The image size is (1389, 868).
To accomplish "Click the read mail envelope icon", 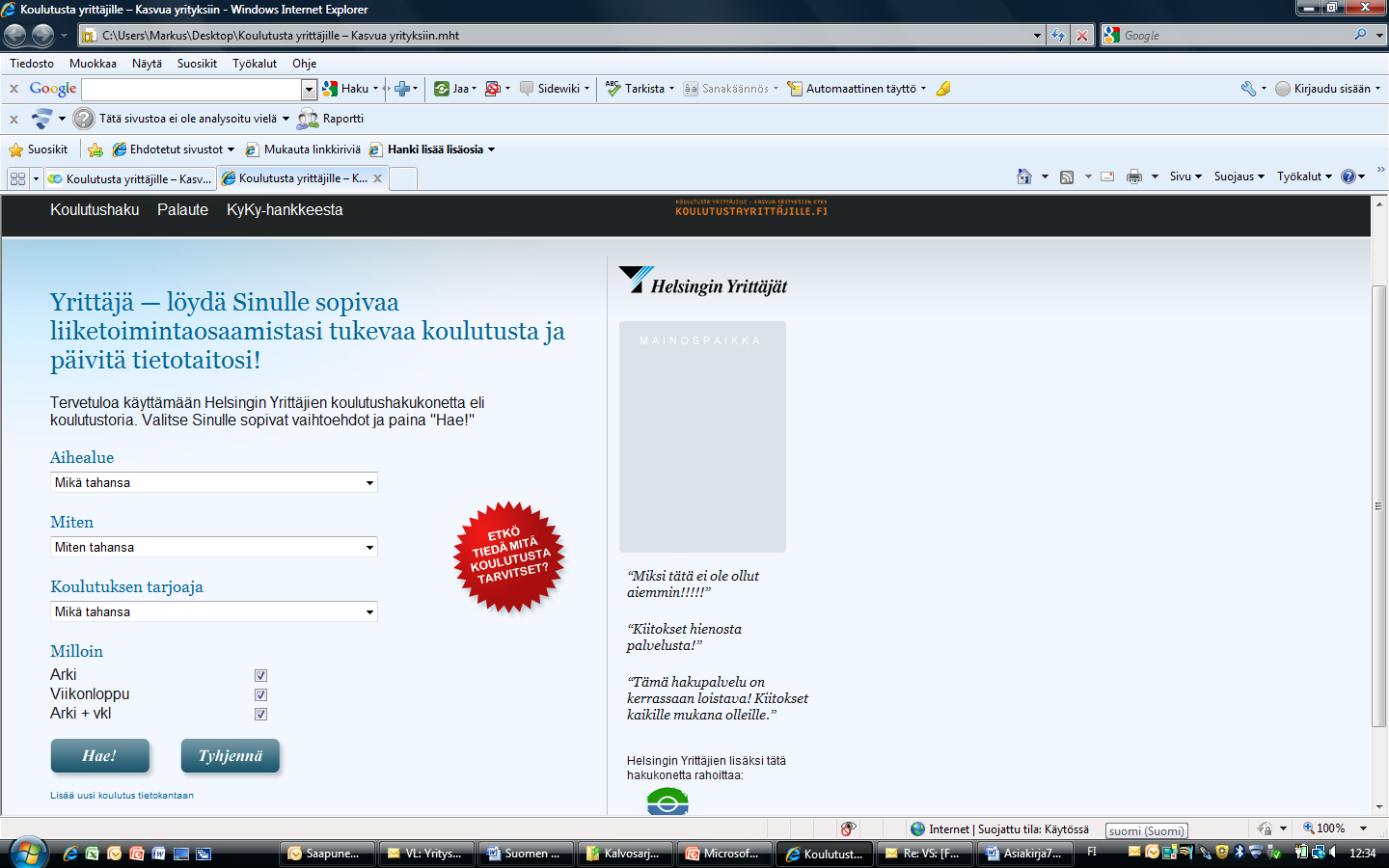I will [x=1107, y=176].
